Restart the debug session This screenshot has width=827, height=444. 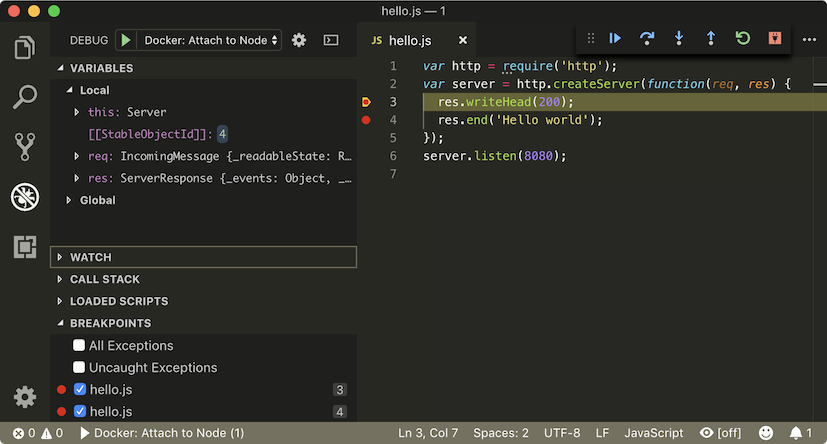[x=743, y=38]
